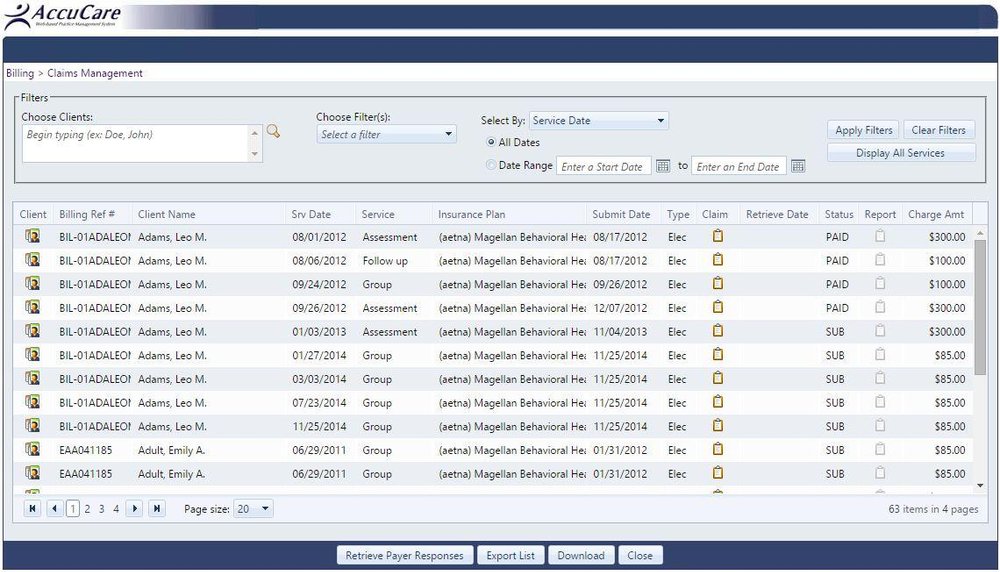Click the Choose Clients text field
Image resolution: width=1000 pixels, height=572 pixels.
pyautogui.click(x=136, y=143)
